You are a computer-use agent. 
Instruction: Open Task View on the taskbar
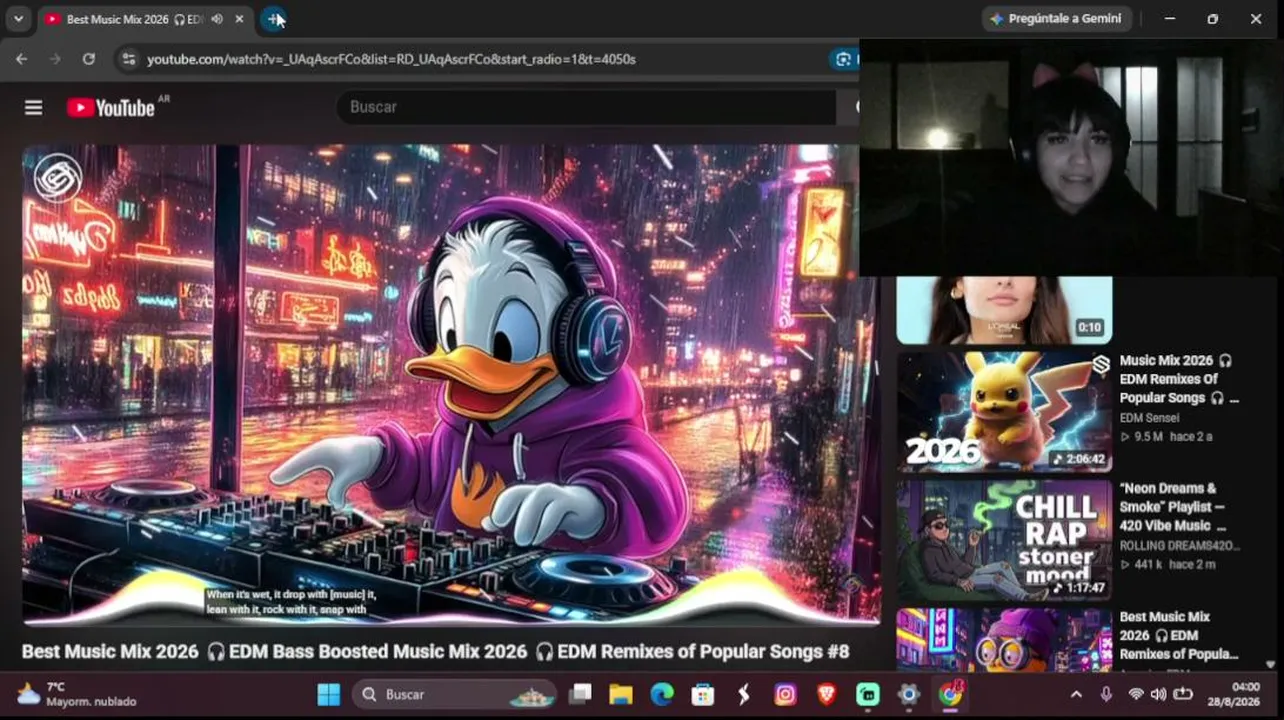click(580, 694)
